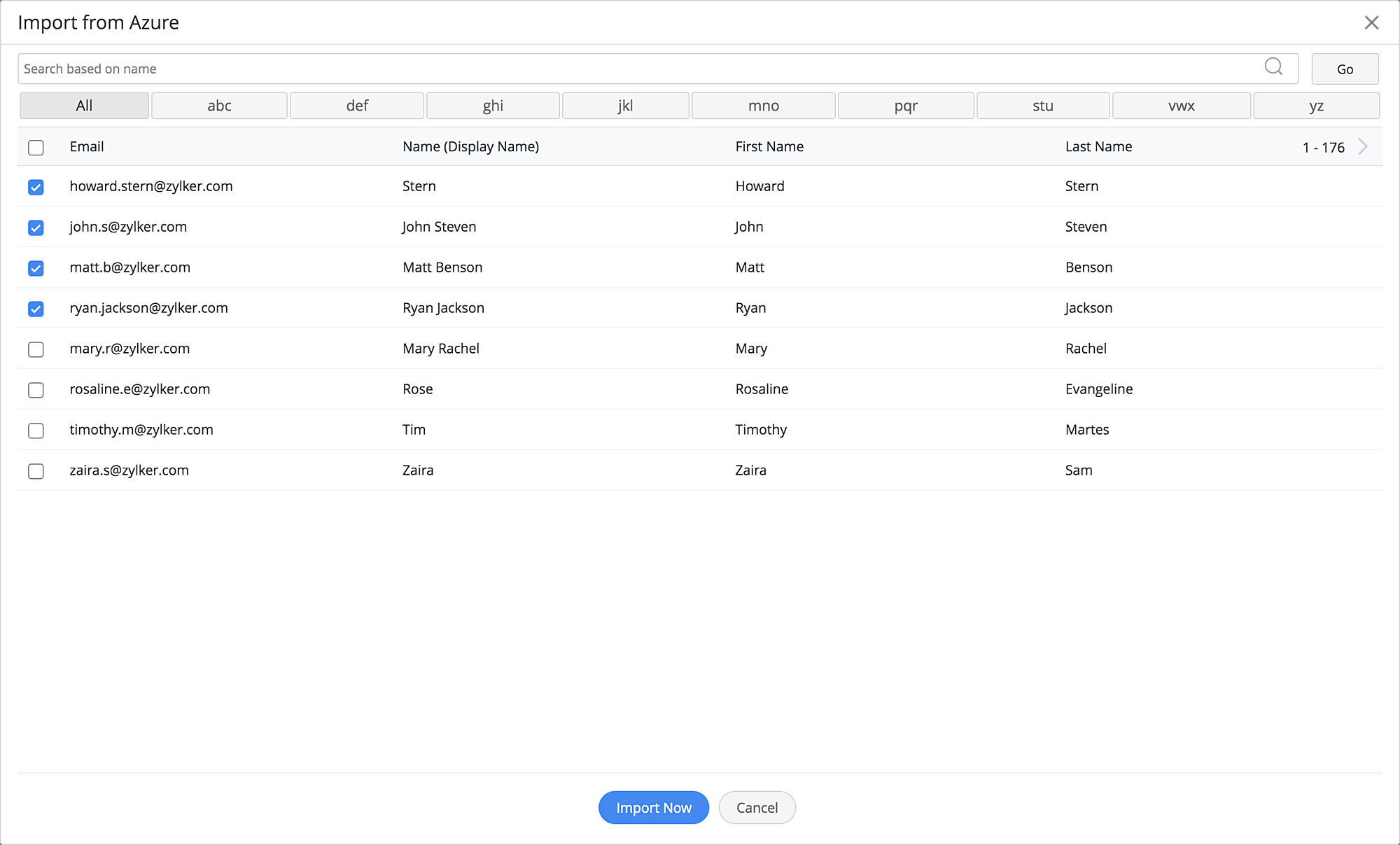Cancel the Azure import
This screenshot has width=1400, height=845.
[x=757, y=807]
